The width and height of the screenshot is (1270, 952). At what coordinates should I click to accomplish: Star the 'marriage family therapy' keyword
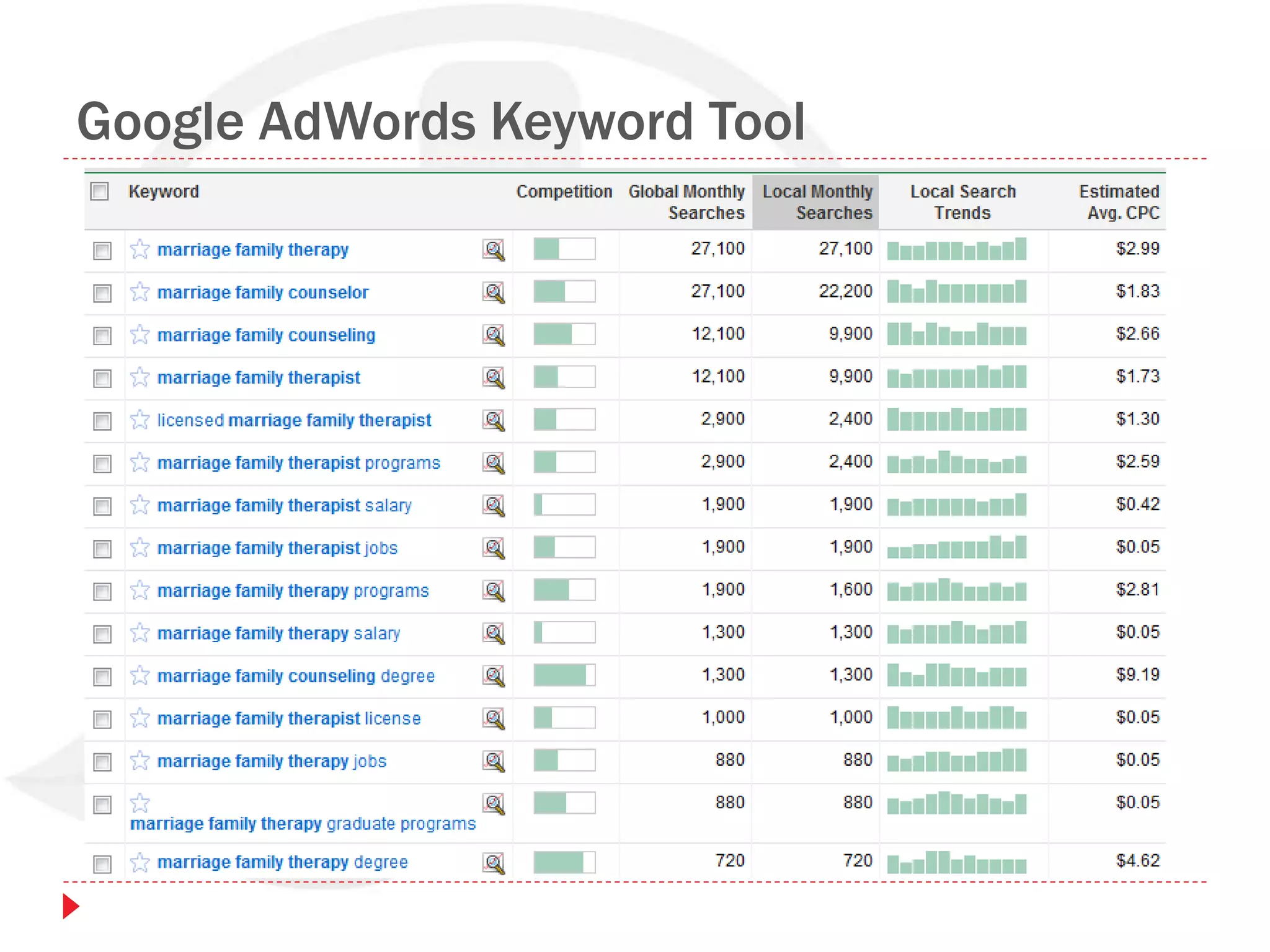pyautogui.click(x=140, y=249)
